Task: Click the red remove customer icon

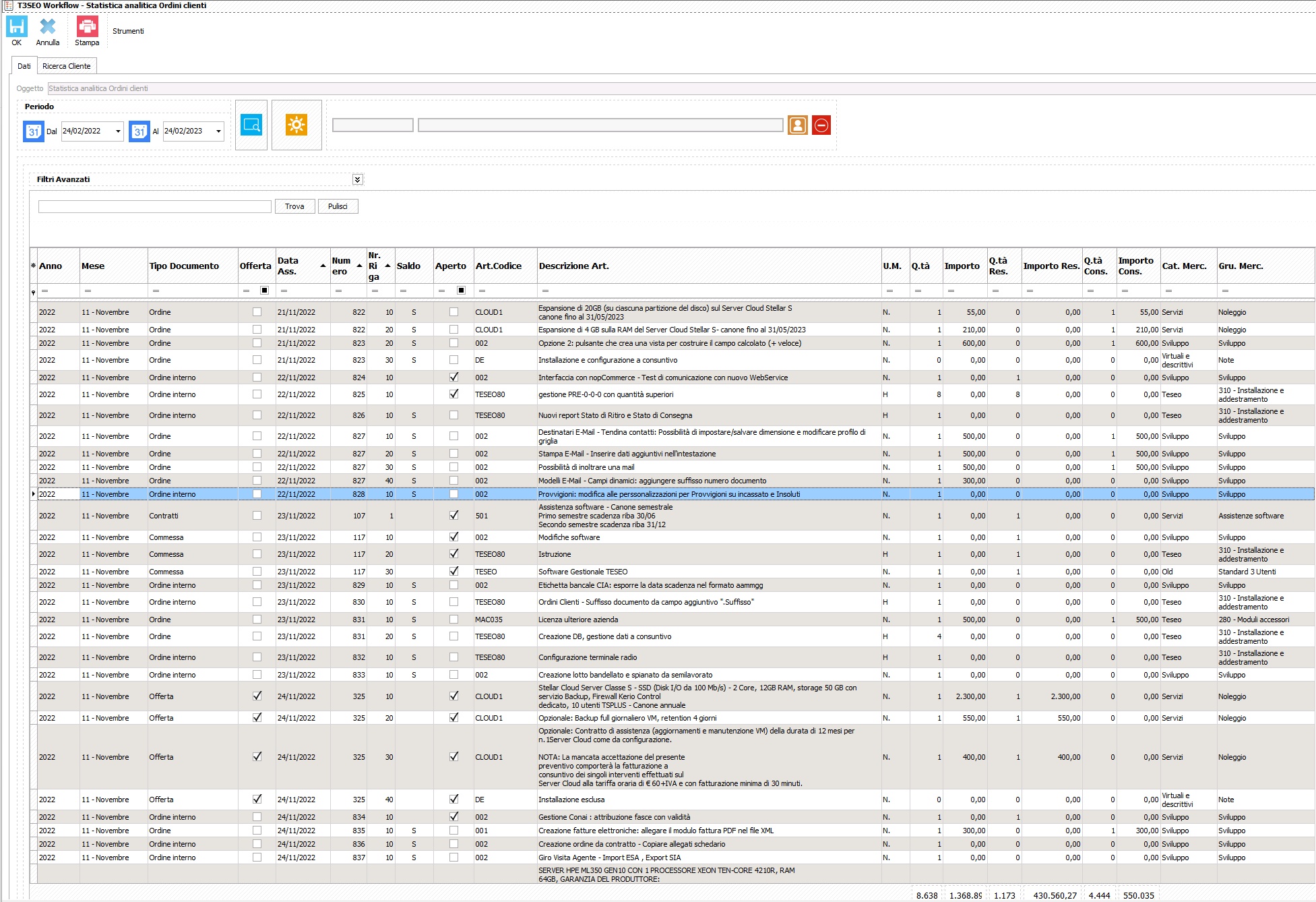Action: click(x=821, y=125)
